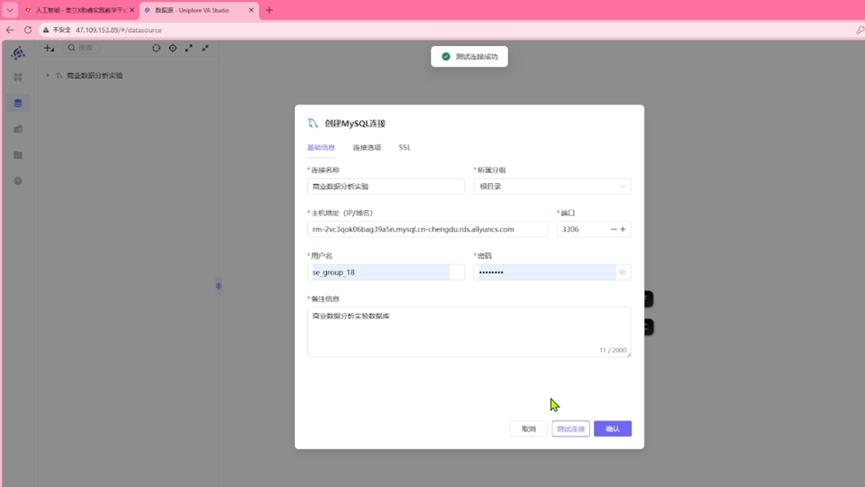Viewport: 865px width, 487px height.
Task: Open the chart report icon in sidebar
Action: coord(18,129)
